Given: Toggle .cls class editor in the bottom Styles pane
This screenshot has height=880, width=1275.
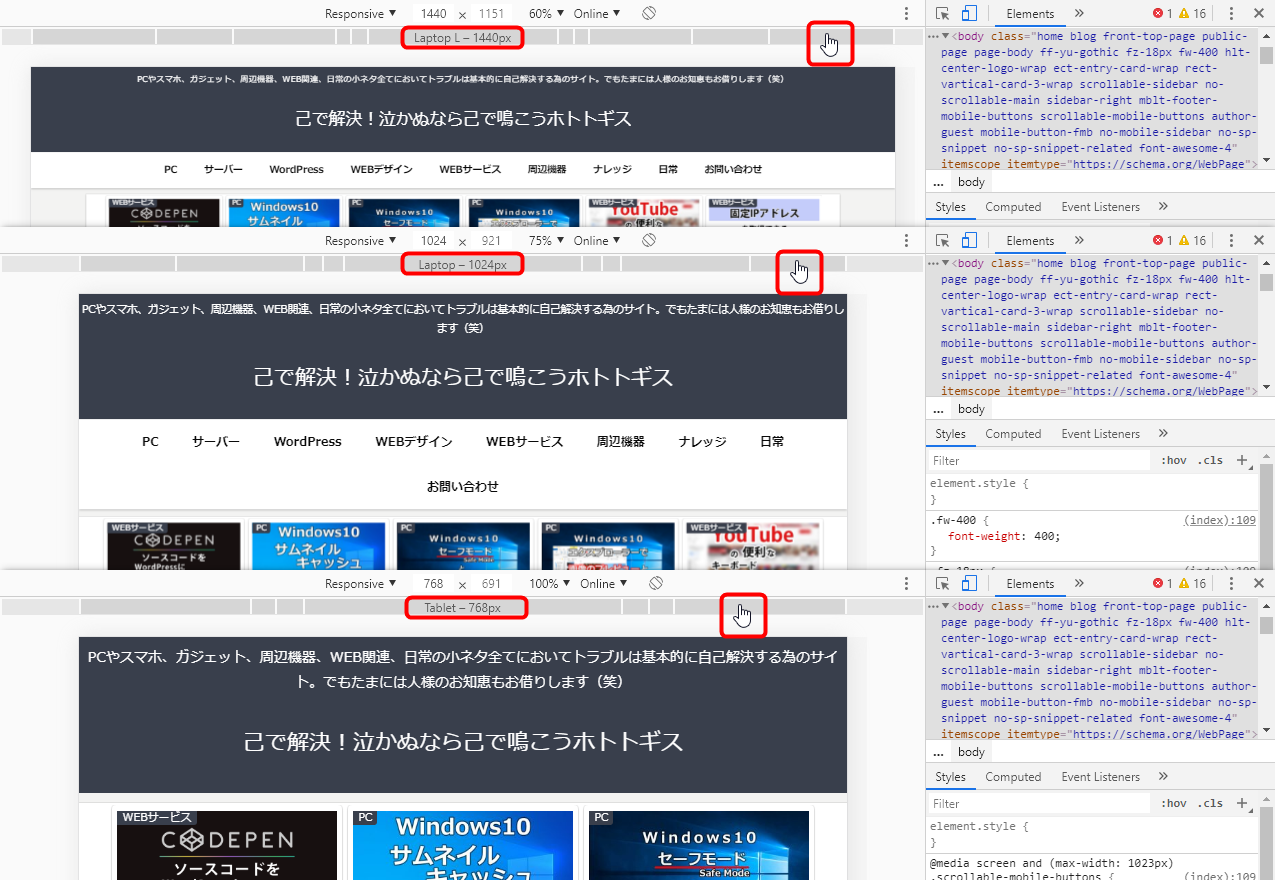Looking at the screenshot, I should 1211,804.
